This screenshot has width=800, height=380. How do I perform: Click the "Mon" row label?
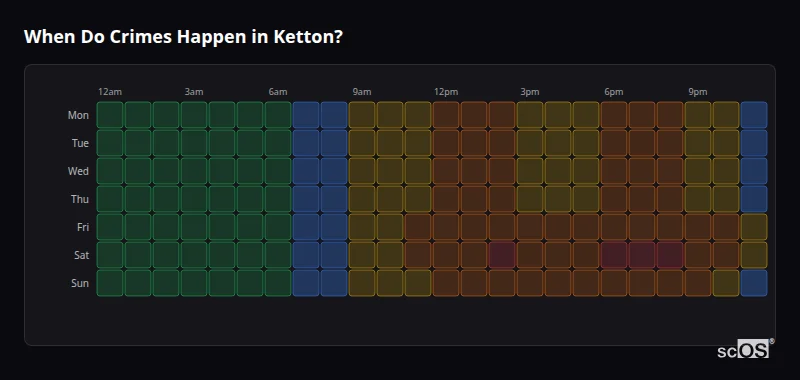(x=78, y=115)
